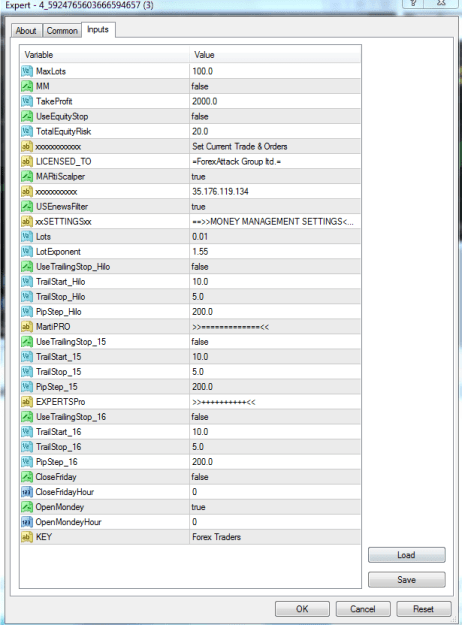Click the LICENSED_TO string type icon
This screenshot has height=625, width=462.
[x=27, y=161]
